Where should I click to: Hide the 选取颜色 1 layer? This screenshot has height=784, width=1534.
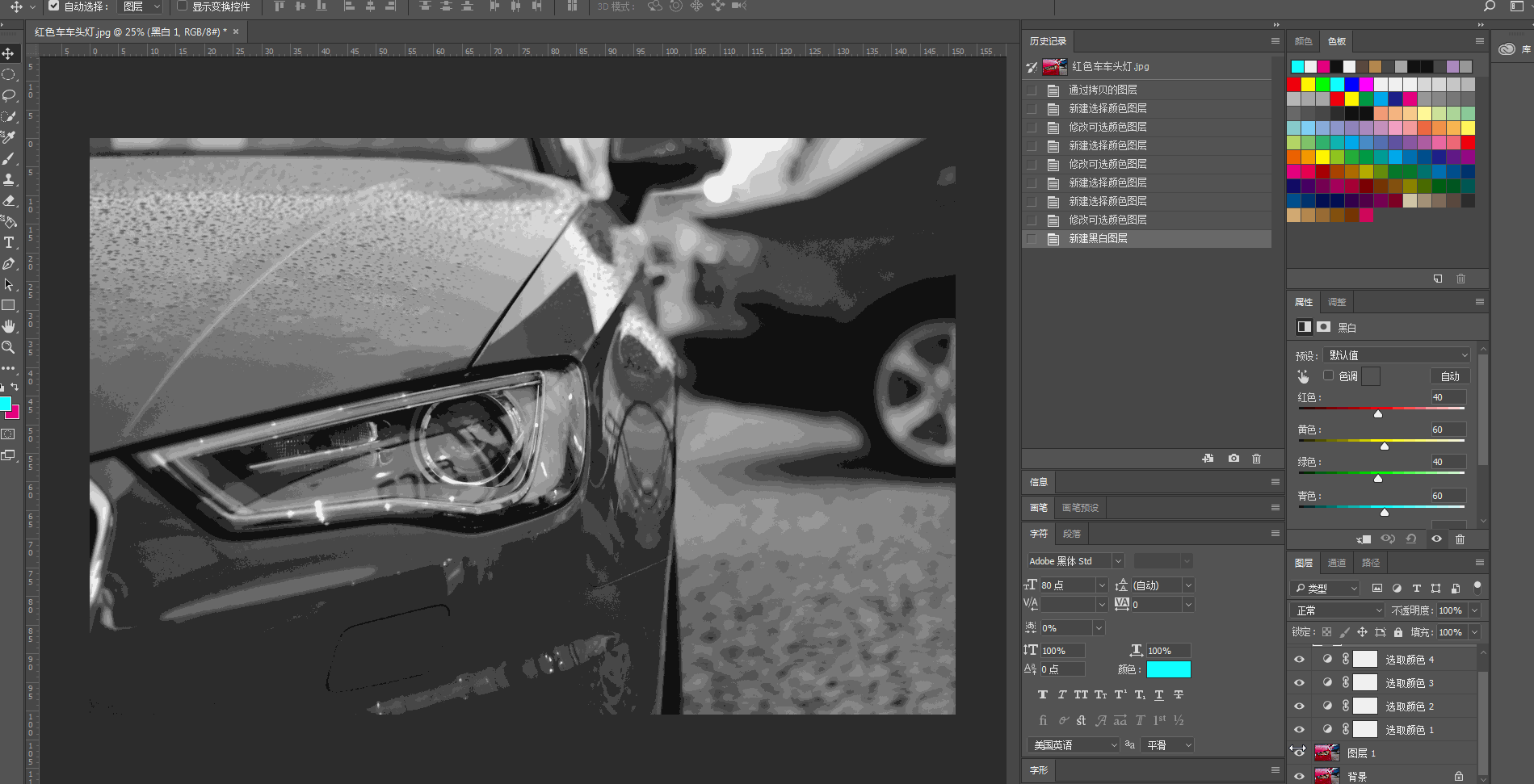1299,730
